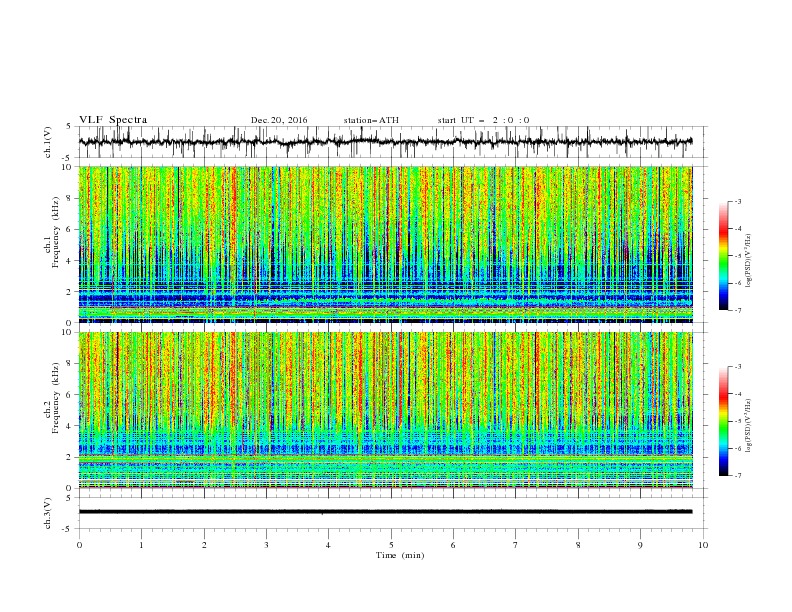
Task: Click time axis tick label '9'
Action: [640, 545]
